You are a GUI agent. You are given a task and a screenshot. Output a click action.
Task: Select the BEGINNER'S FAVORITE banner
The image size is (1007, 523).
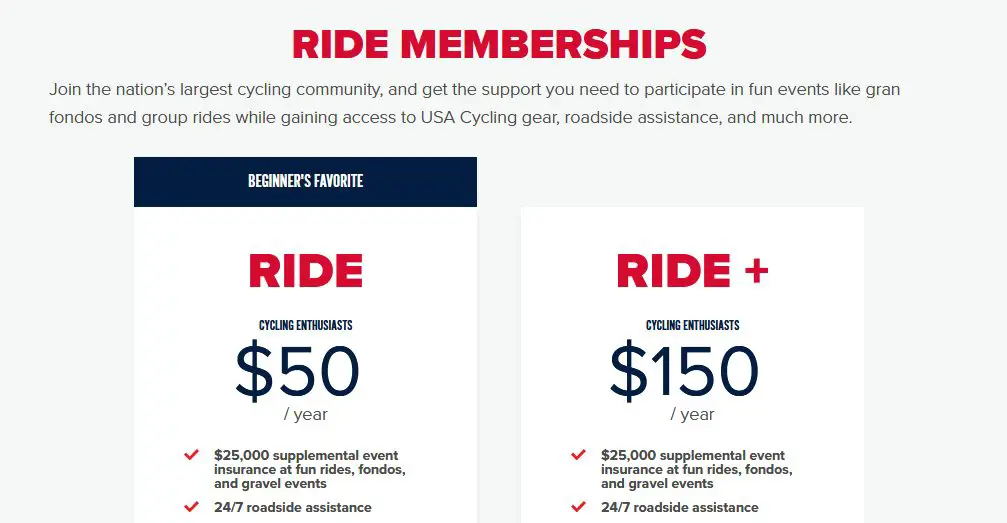(305, 182)
